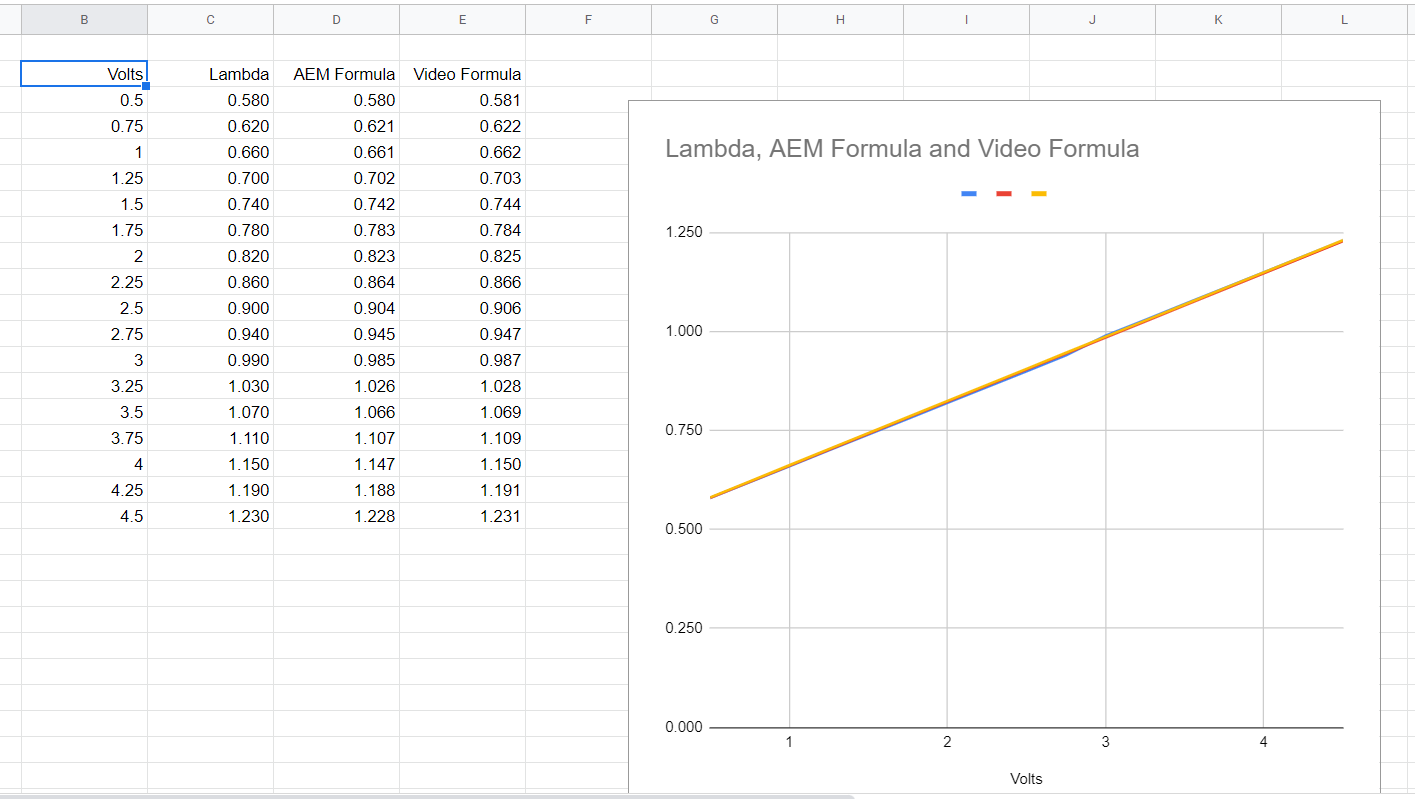The height and width of the screenshot is (799, 1415).
Task: Click the blue legend marker
Action: (969, 194)
